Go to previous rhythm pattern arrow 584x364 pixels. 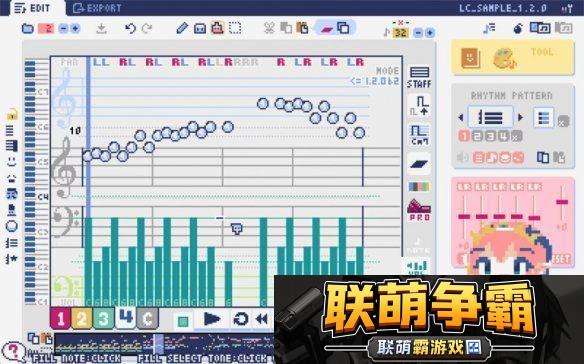pos(461,117)
